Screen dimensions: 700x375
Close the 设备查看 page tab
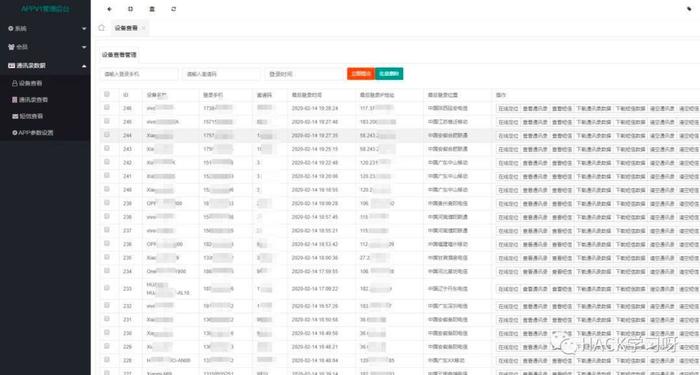pos(143,28)
